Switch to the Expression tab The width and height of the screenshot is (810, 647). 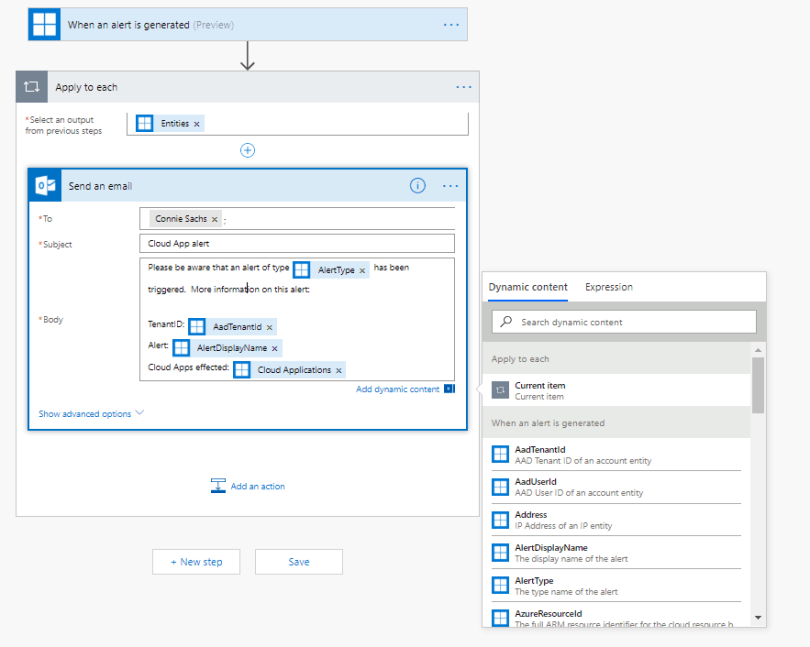(608, 287)
